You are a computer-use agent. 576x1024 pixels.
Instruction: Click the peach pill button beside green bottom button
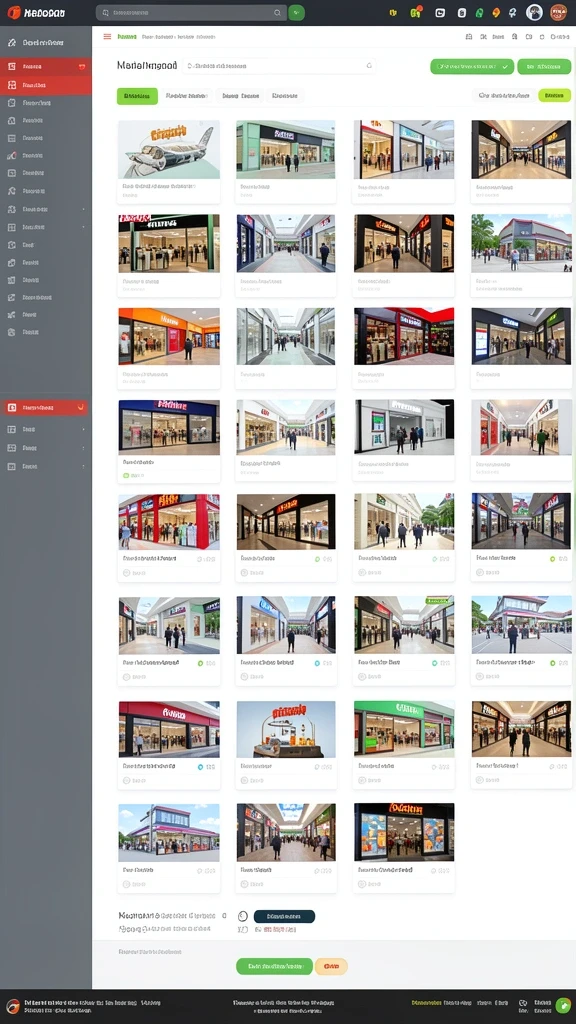(331, 966)
